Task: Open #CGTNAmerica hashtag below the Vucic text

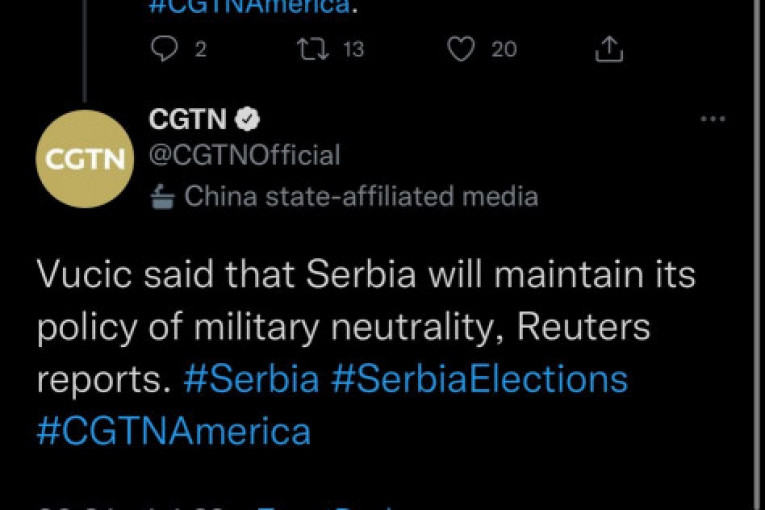Action: pos(174,432)
